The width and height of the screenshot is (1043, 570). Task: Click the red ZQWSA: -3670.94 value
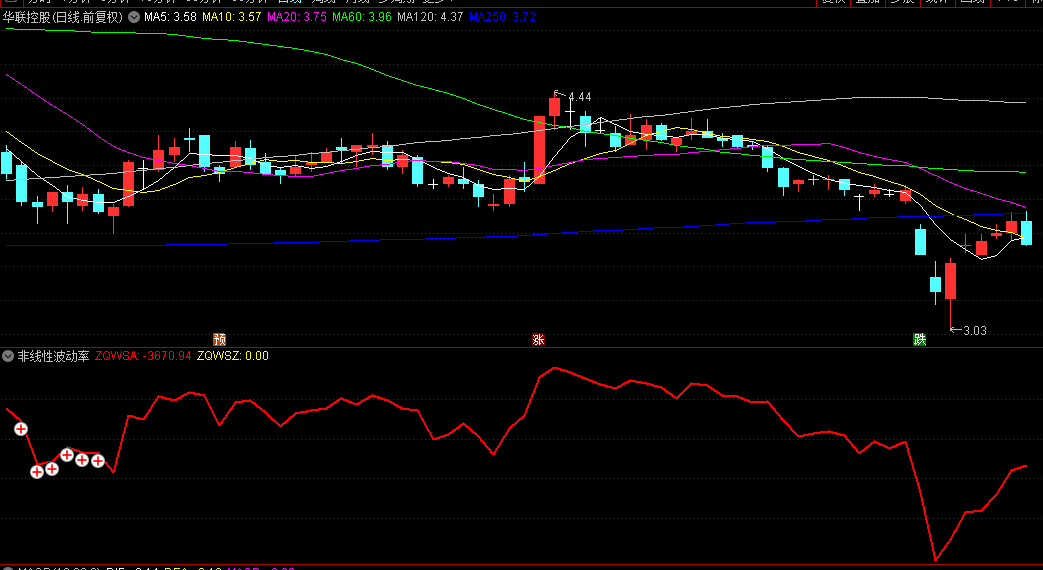click(143, 356)
